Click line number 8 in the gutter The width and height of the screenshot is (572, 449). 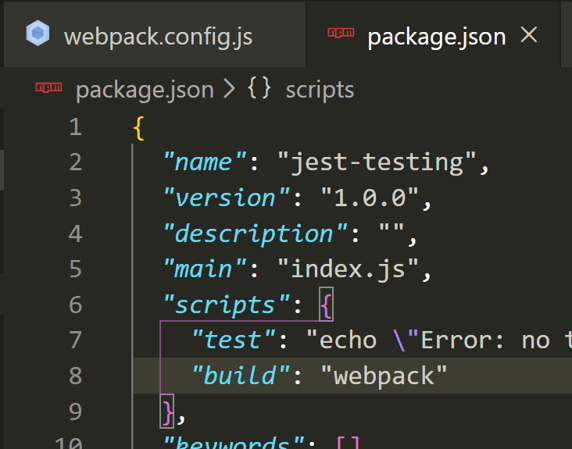tap(75, 376)
